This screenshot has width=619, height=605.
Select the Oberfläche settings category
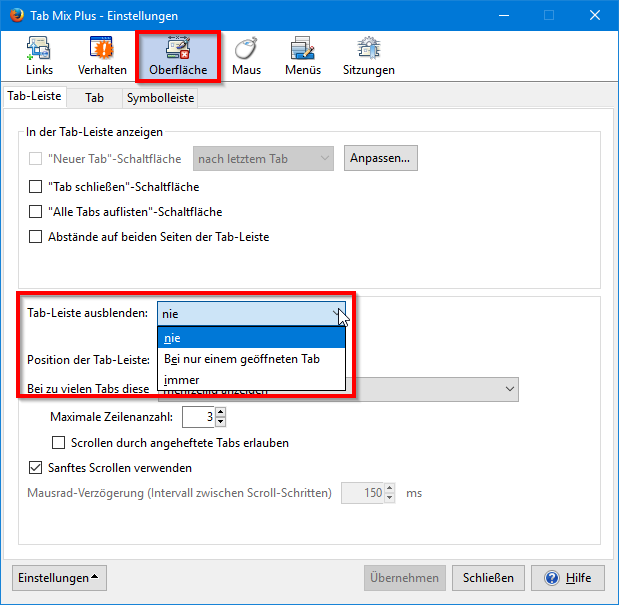pos(178,56)
